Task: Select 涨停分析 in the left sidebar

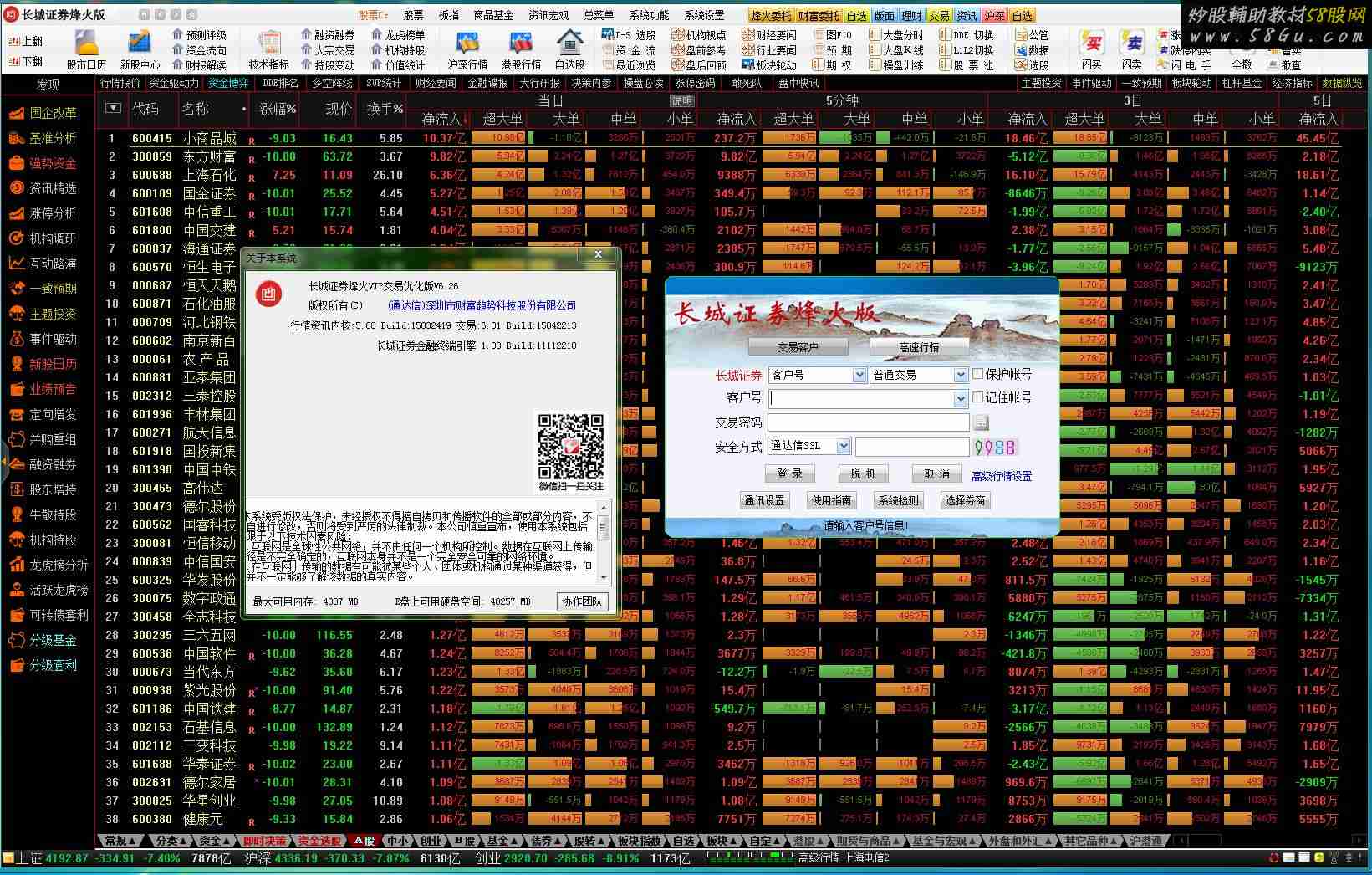Action: (x=43, y=213)
